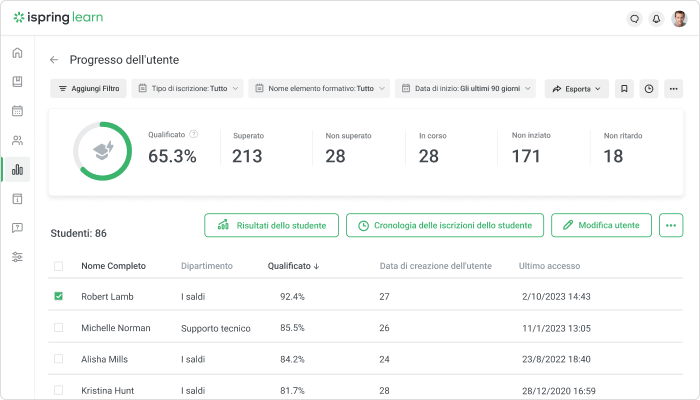Viewport: 700px width, 400px height.
Task: Open the green three-dots more actions button
Action: (x=671, y=225)
